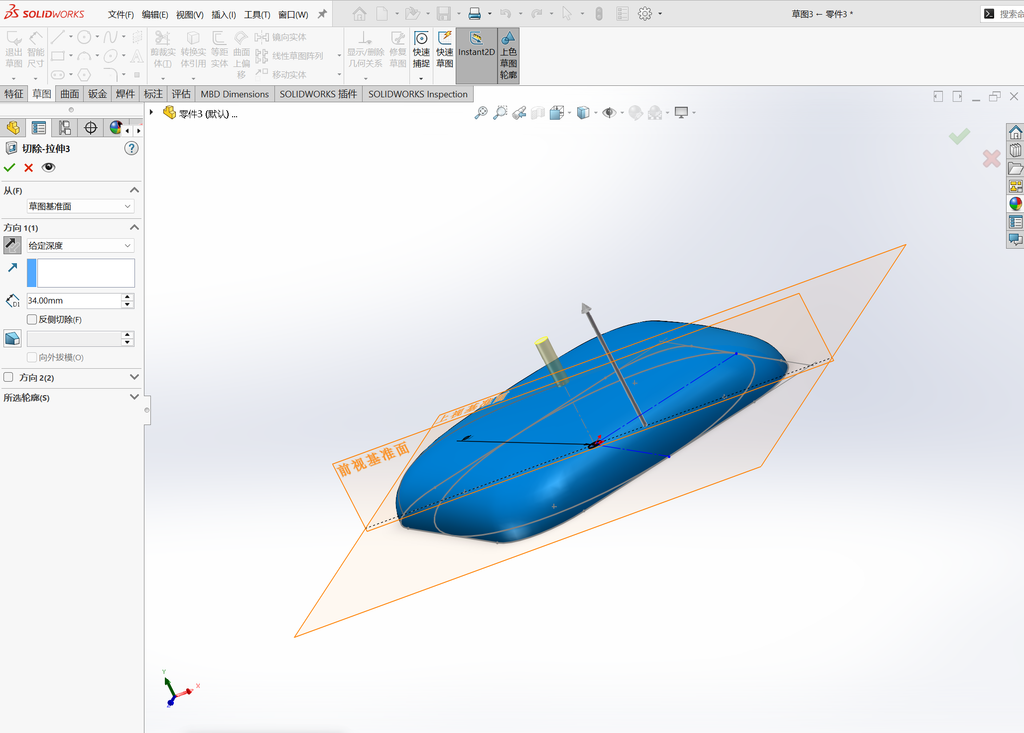Open the 给定深度 end condition dropdown
This screenshot has height=733, width=1024.
(80, 246)
